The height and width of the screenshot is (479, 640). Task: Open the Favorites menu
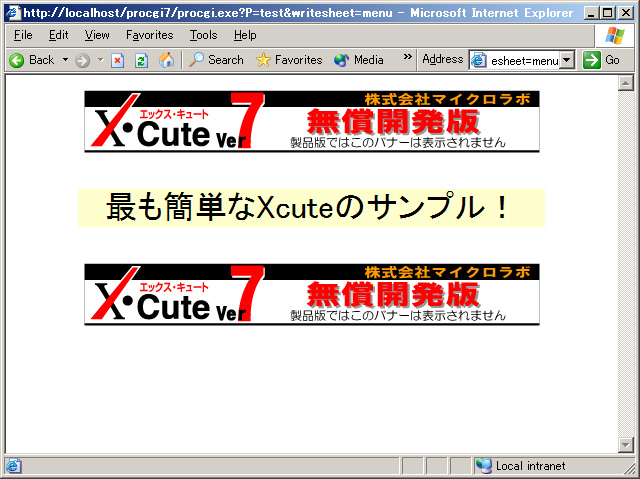(x=150, y=35)
